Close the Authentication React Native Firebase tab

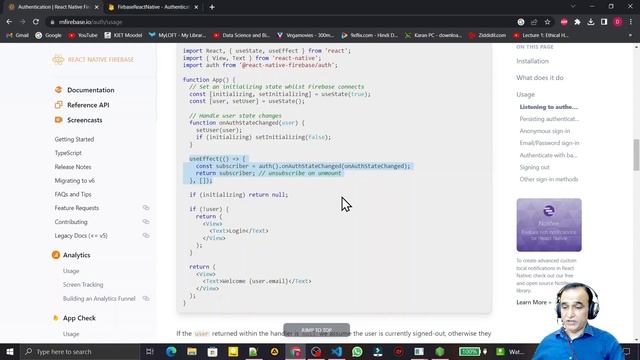tap(96, 7)
